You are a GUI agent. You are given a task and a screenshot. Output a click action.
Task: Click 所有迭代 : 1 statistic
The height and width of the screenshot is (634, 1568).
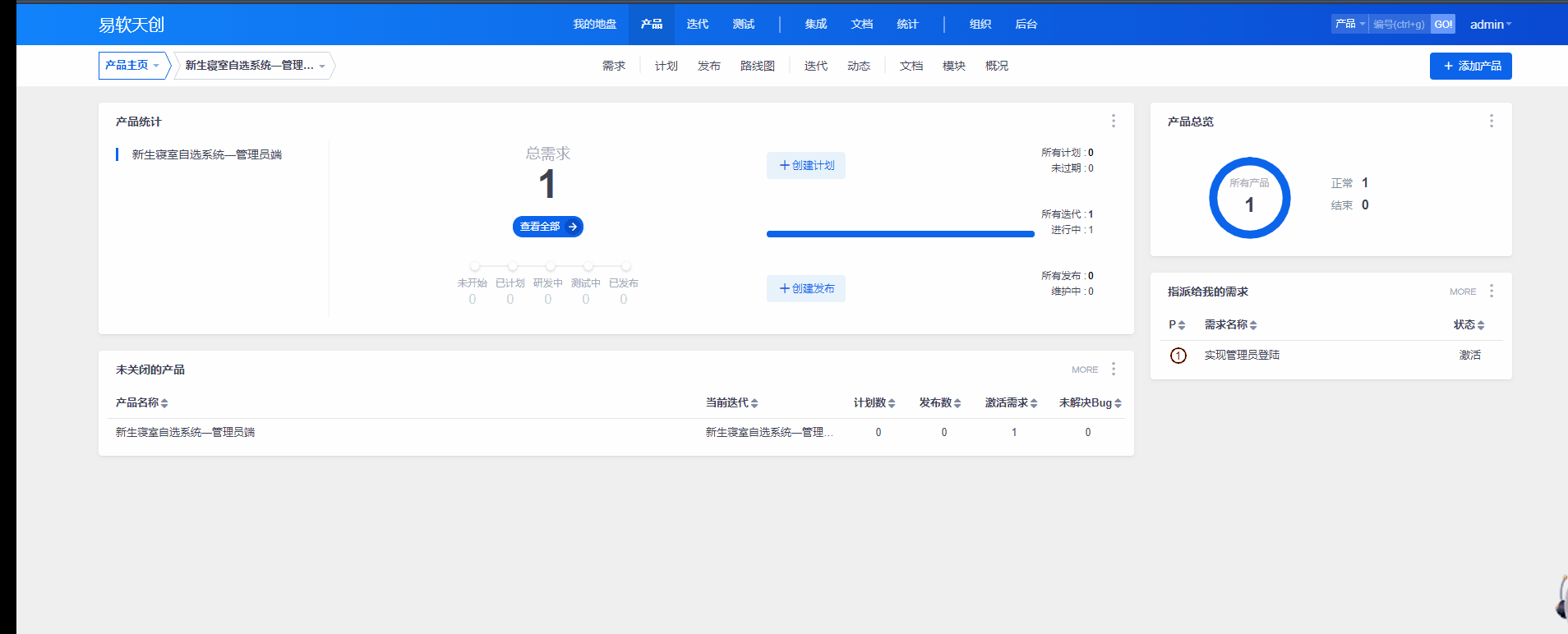(x=1068, y=214)
